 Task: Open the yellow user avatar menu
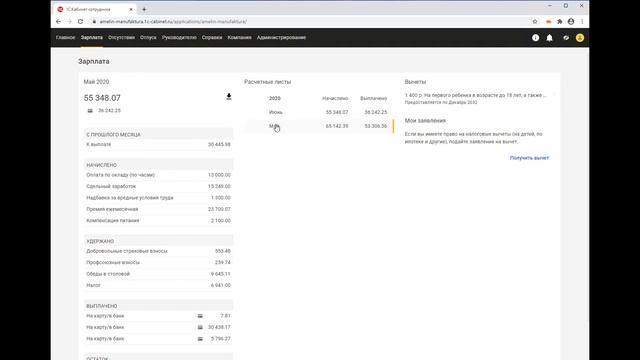[580, 38]
